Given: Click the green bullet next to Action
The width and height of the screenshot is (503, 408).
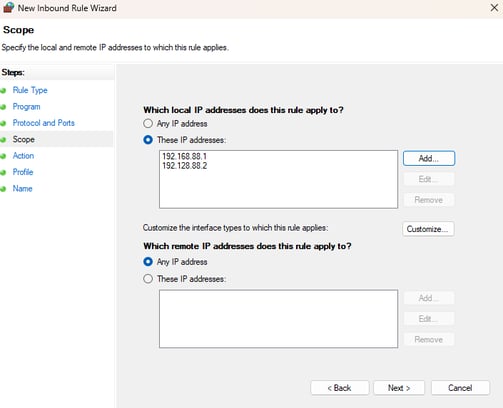Looking at the screenshot, I should pyautogui.click(x=3, y=156).
